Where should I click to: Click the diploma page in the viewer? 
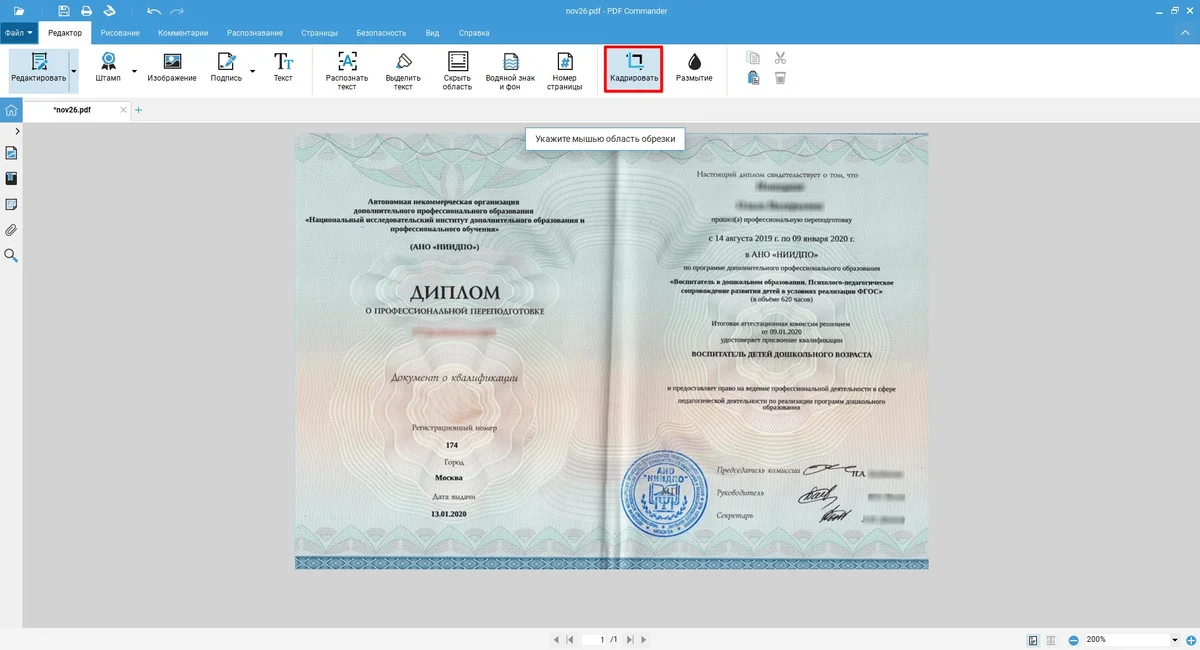click(x=611, y=351)
